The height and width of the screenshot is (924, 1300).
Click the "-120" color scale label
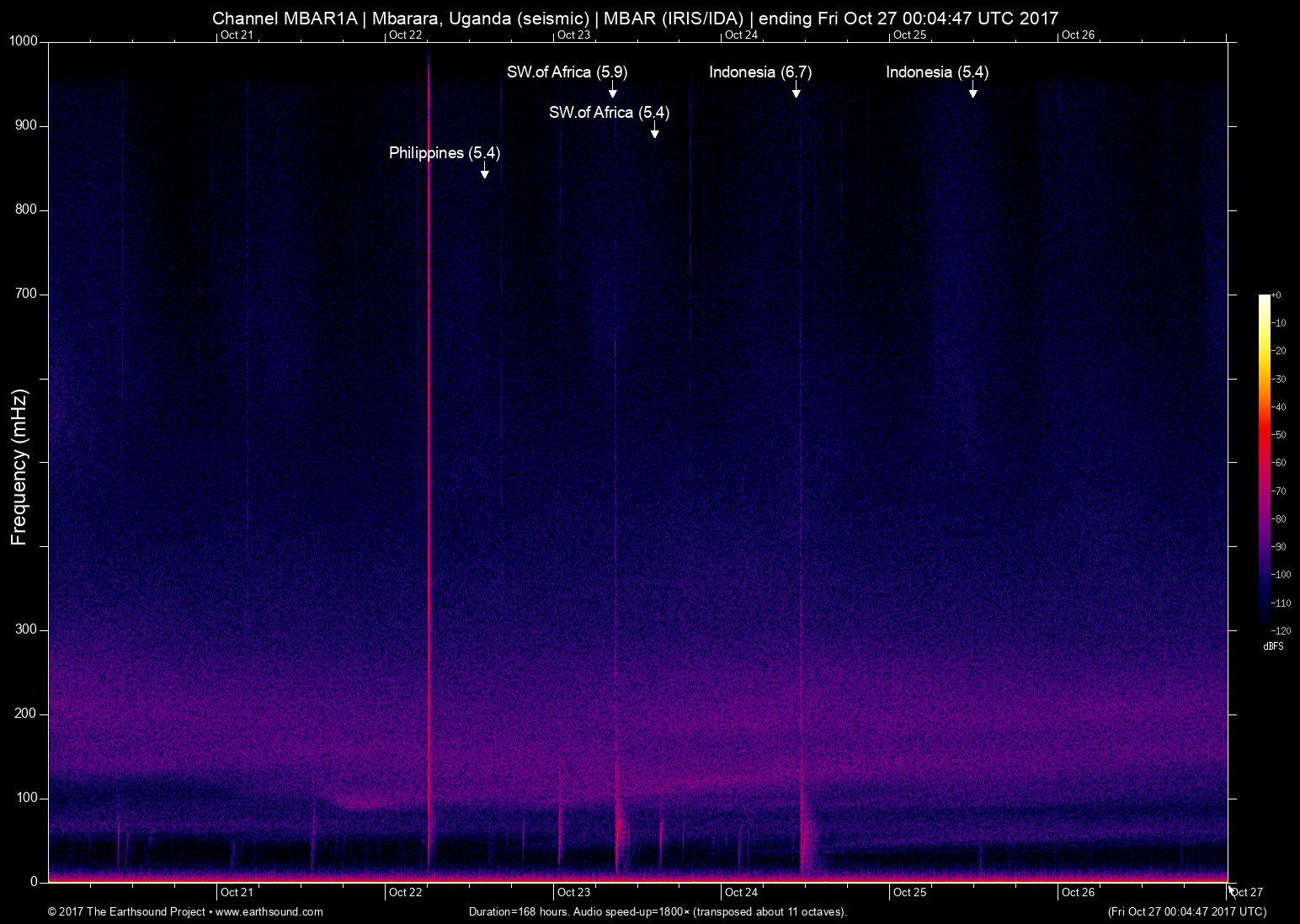tap(1281, 630)
